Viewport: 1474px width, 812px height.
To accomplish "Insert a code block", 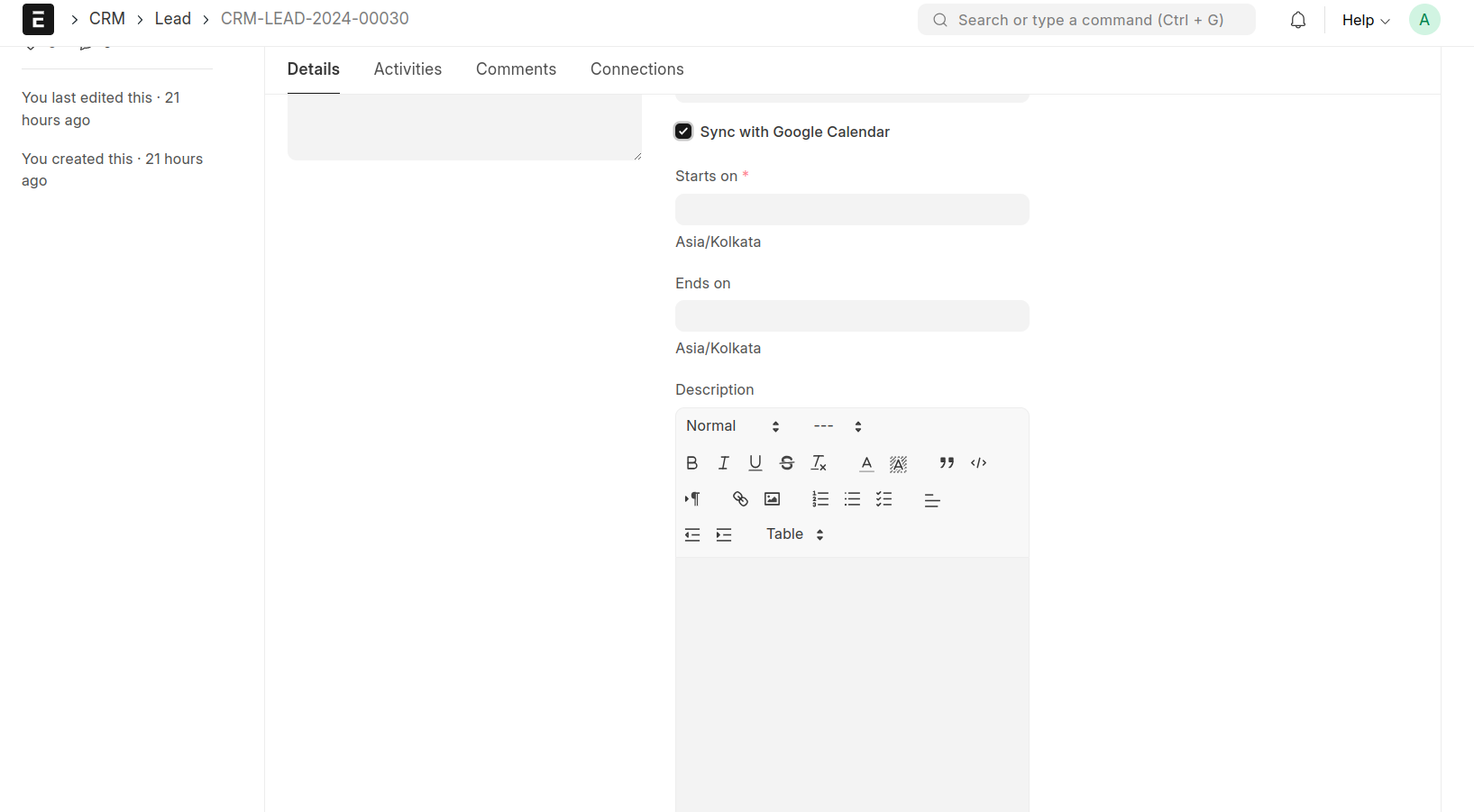I will click(978, 463).
